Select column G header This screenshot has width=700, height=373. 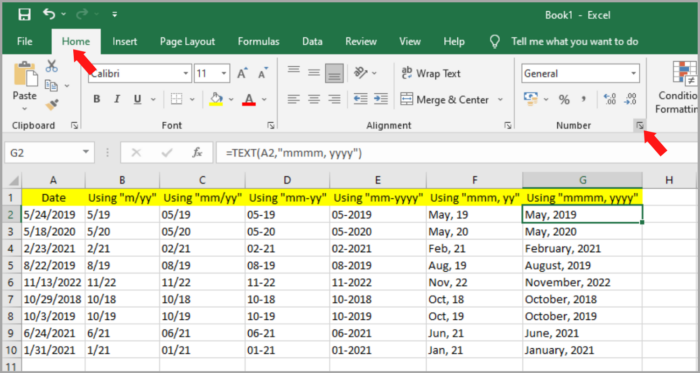click(x=583, y=180)
